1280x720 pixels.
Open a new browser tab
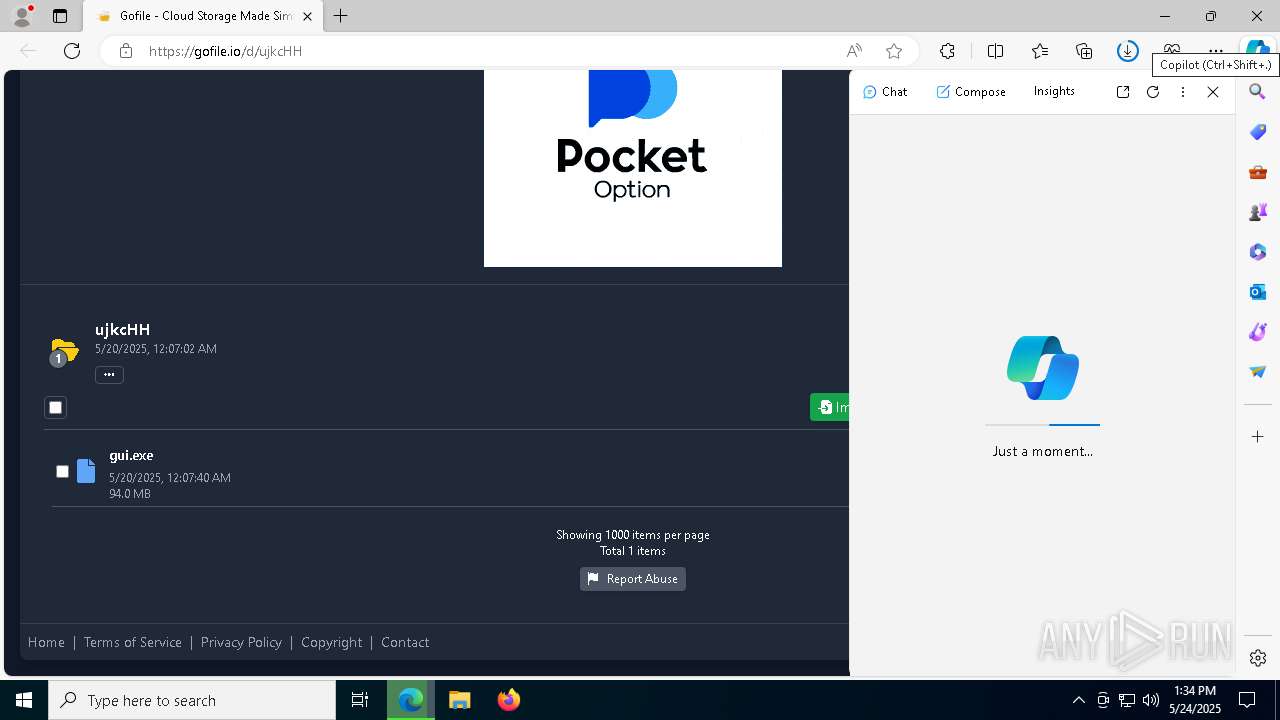pos(340,16)
